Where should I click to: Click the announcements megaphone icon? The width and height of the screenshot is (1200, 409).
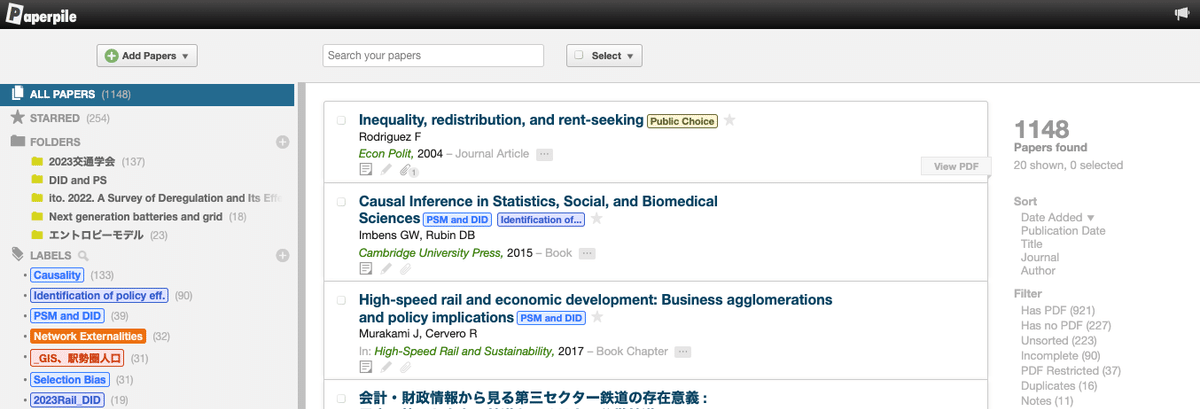(x=1182, y=13)
